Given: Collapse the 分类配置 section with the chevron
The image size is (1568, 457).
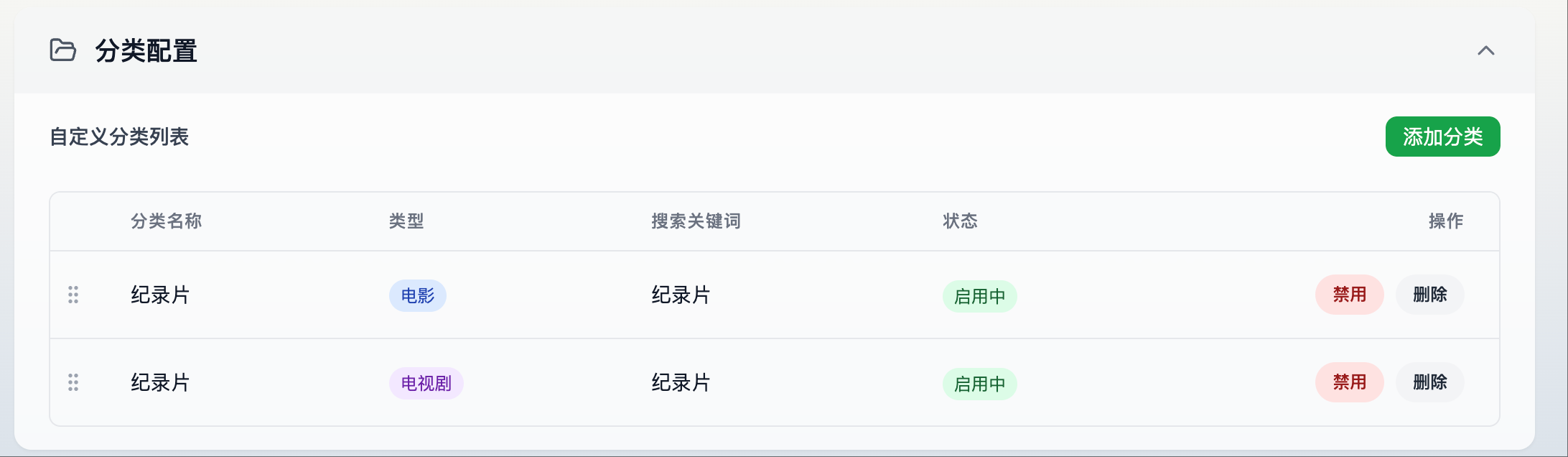Looking at the screenshot, I should click(1485, 50).
